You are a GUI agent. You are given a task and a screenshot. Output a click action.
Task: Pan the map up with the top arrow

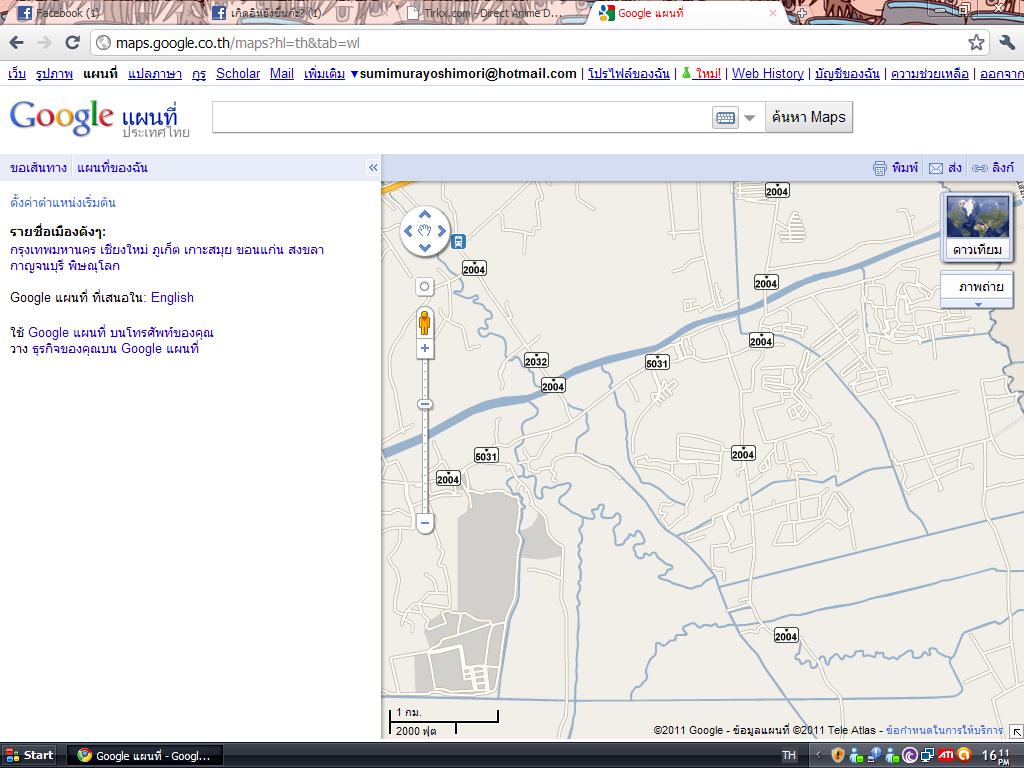(x=424, y=214)
